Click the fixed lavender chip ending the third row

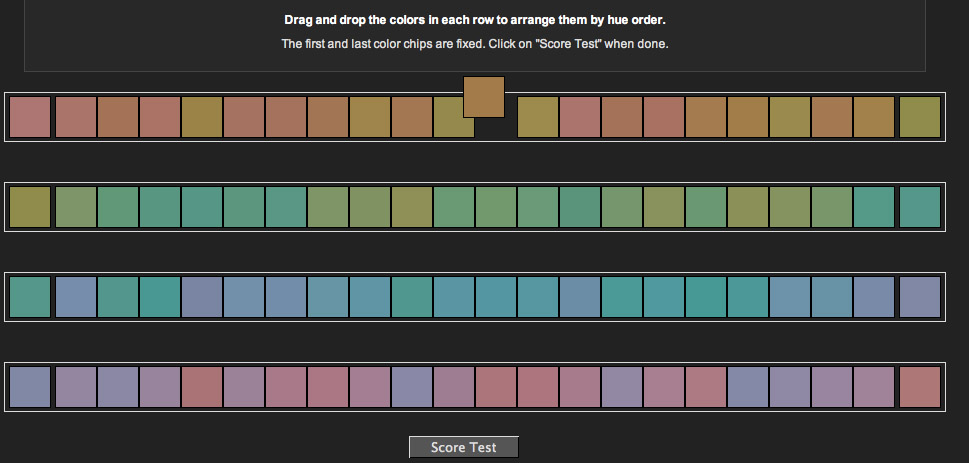coord(920,297)
